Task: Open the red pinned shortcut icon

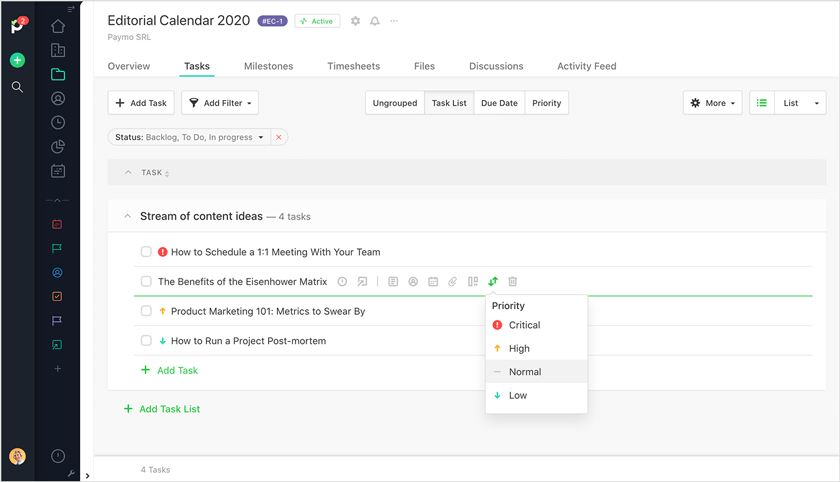Action: tap(57, 224)
